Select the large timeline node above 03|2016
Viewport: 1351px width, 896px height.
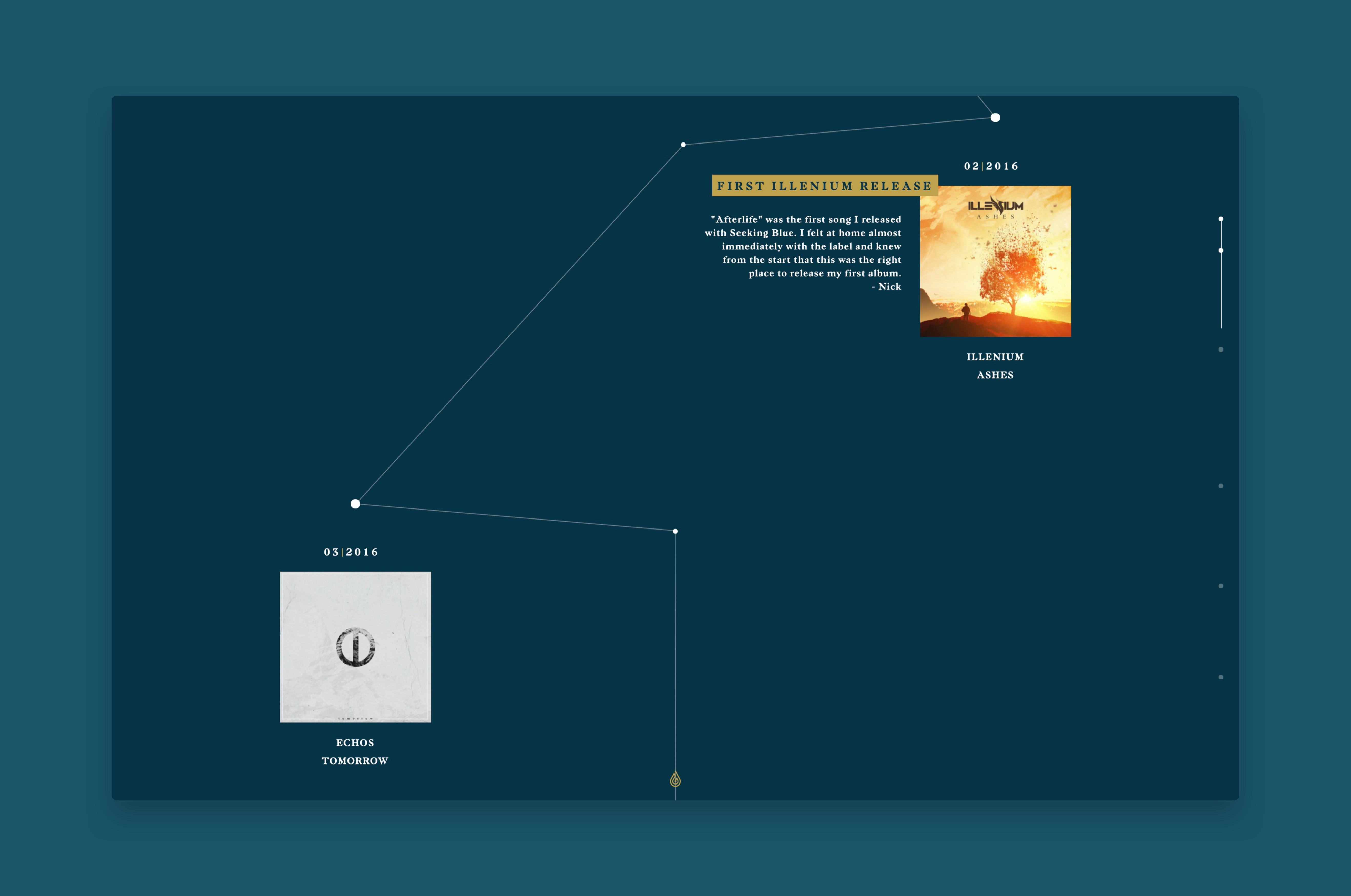pyautogui.click(x=355, y=503)
